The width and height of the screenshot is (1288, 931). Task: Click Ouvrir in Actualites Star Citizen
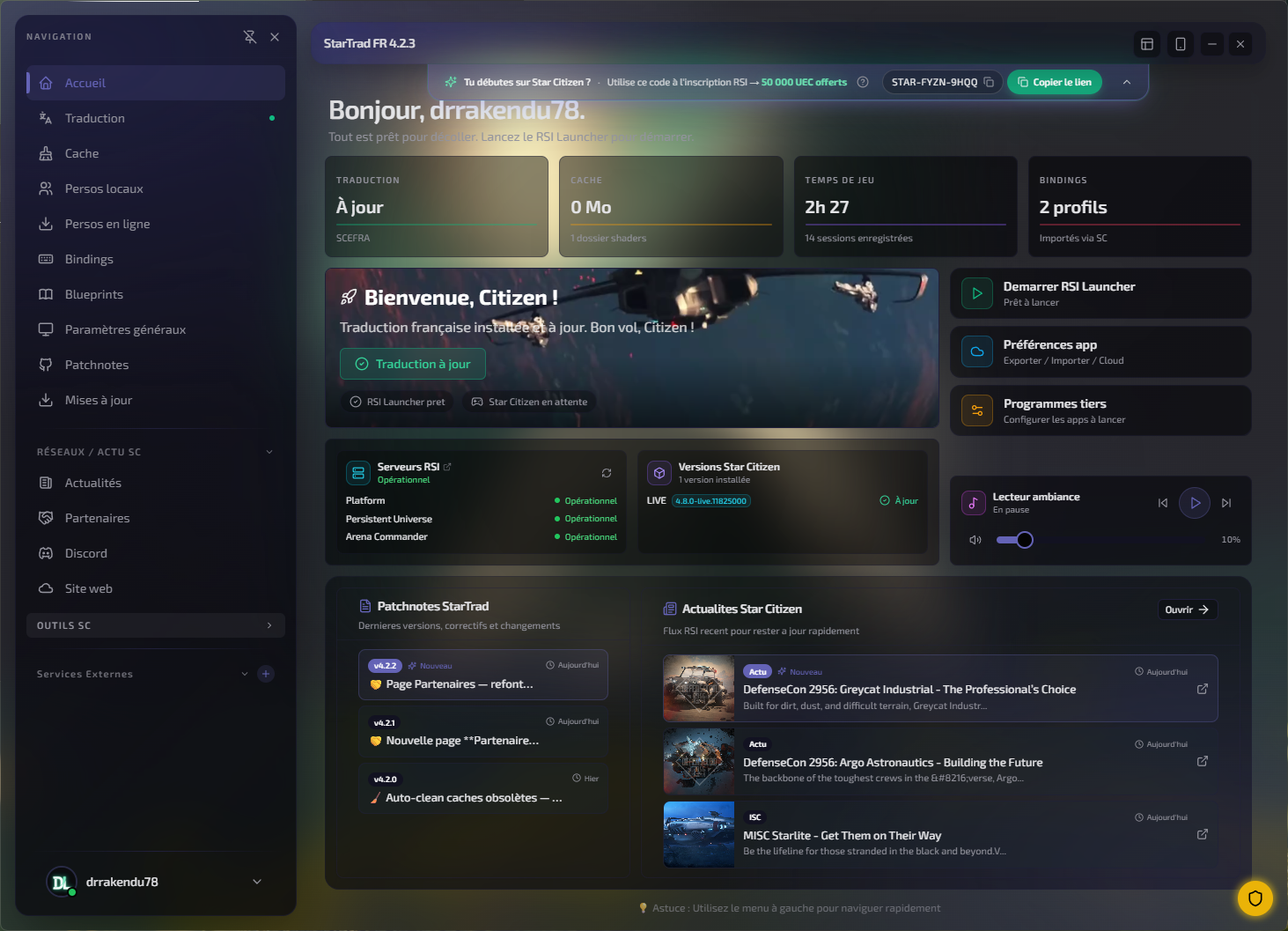tap(1187, 610)
